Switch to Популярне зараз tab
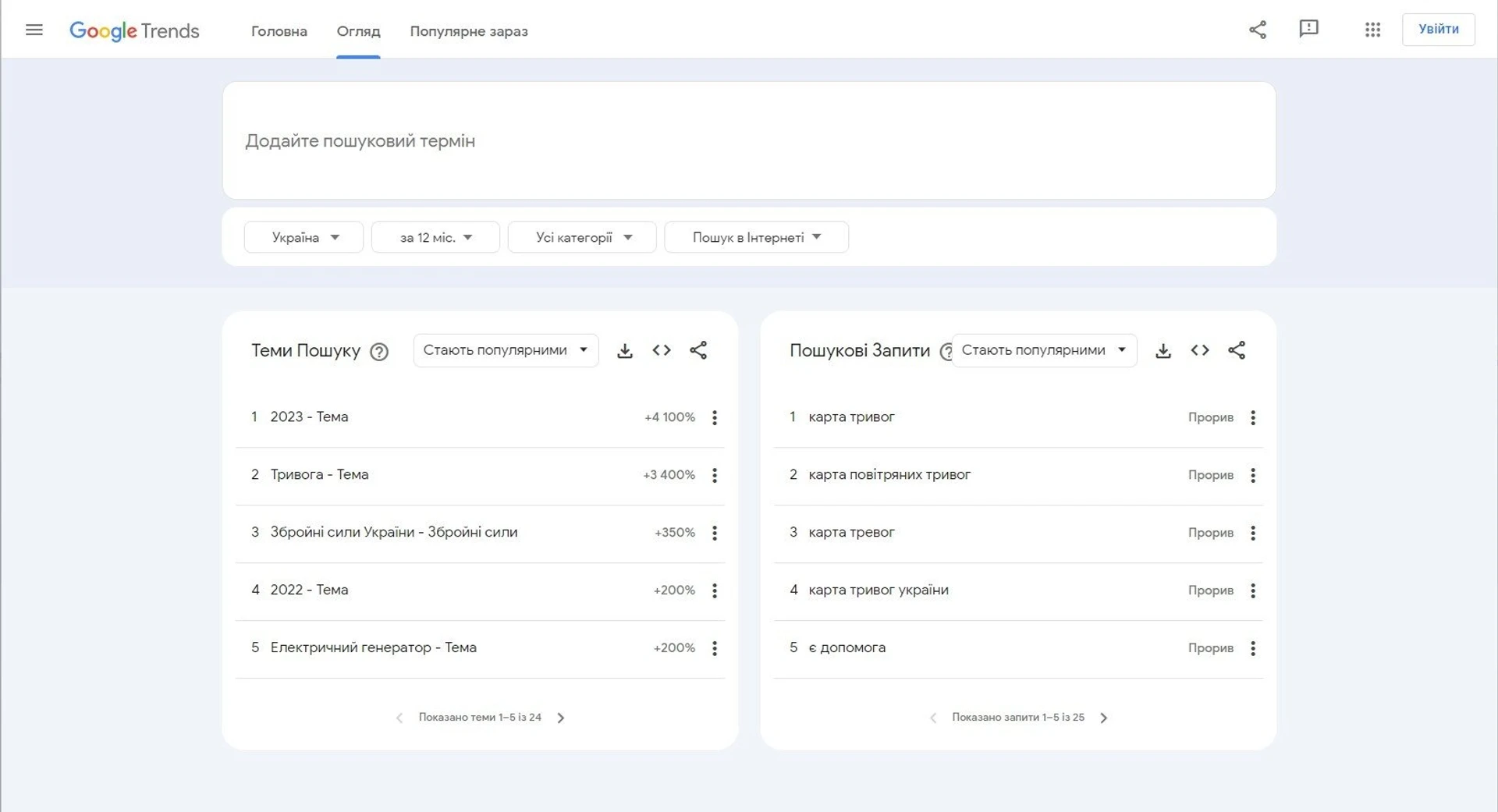The image size is (1498, 812). click(x=469, y=31)
